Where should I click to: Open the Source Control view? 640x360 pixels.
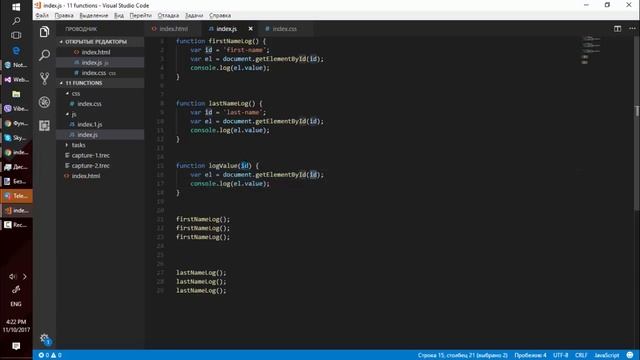click(x=44, y=78)
